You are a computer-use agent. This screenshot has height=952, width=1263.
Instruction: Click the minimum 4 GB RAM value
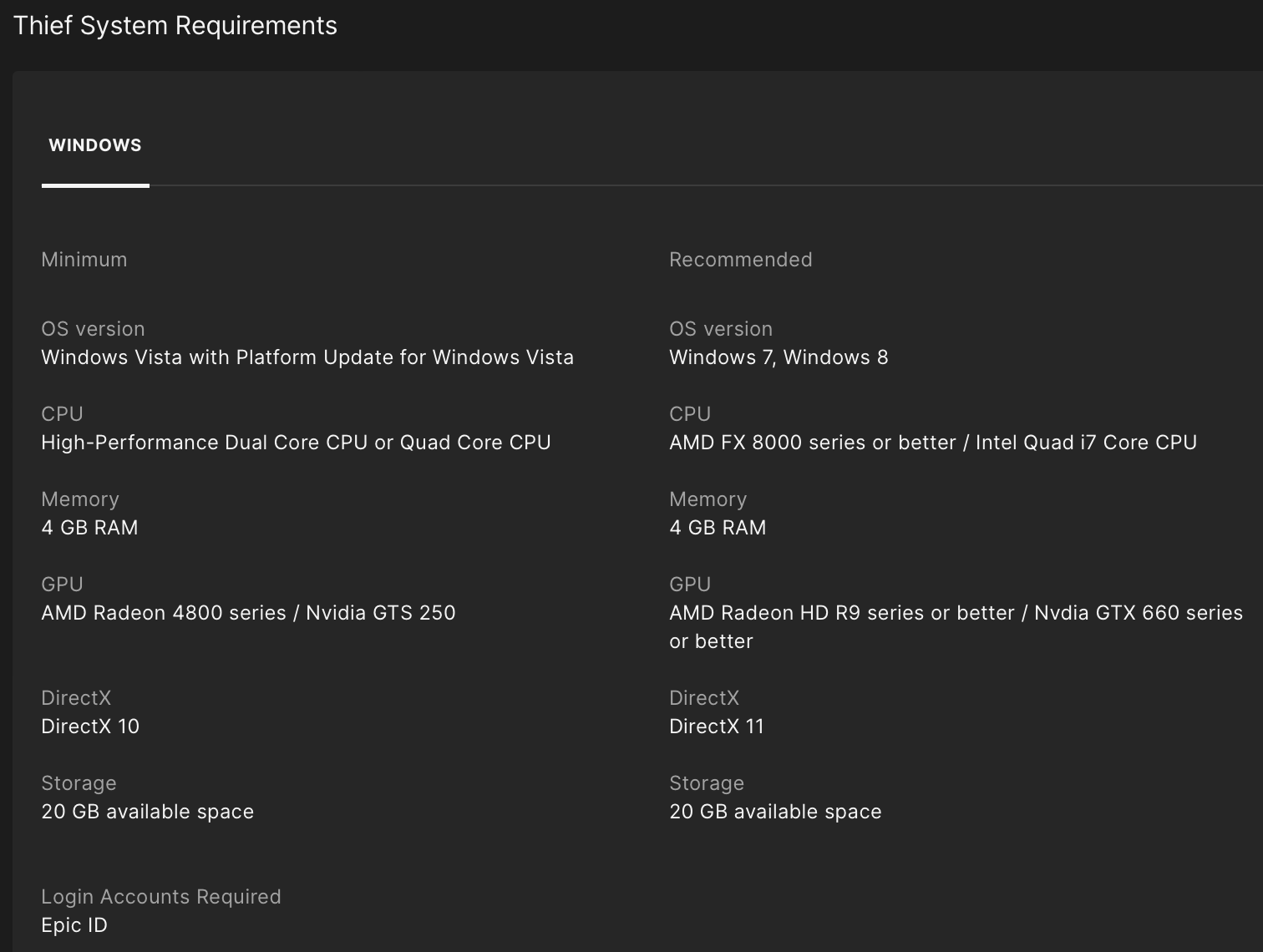tap(90, 528)
